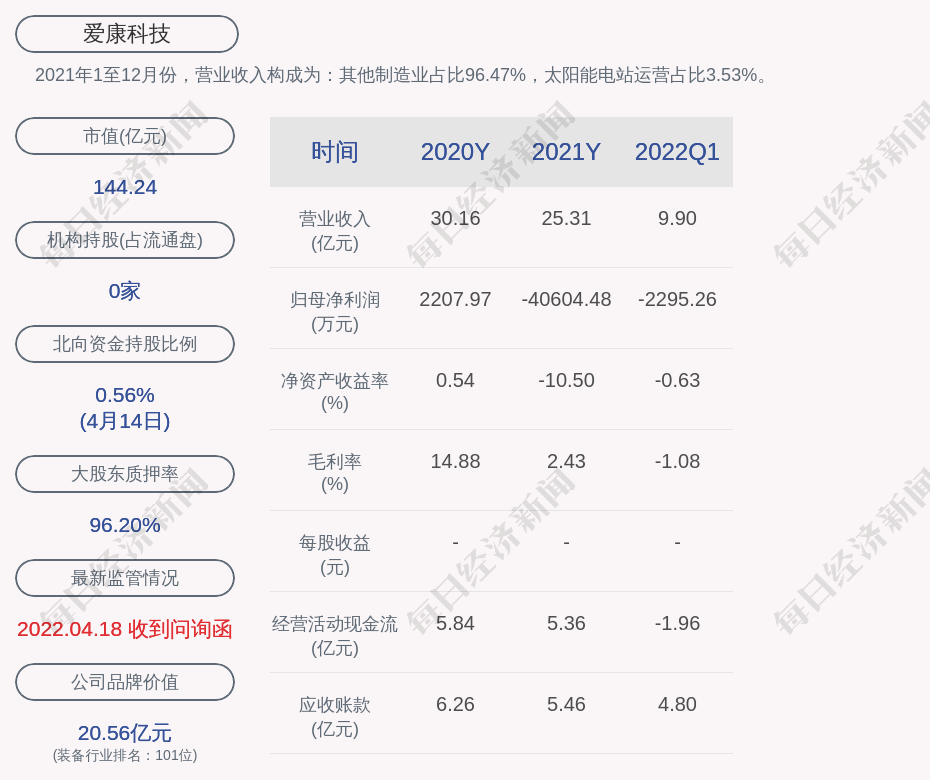Select revenue value 25.31
This screenshot has width=930, height=780.
coord(566,218)
